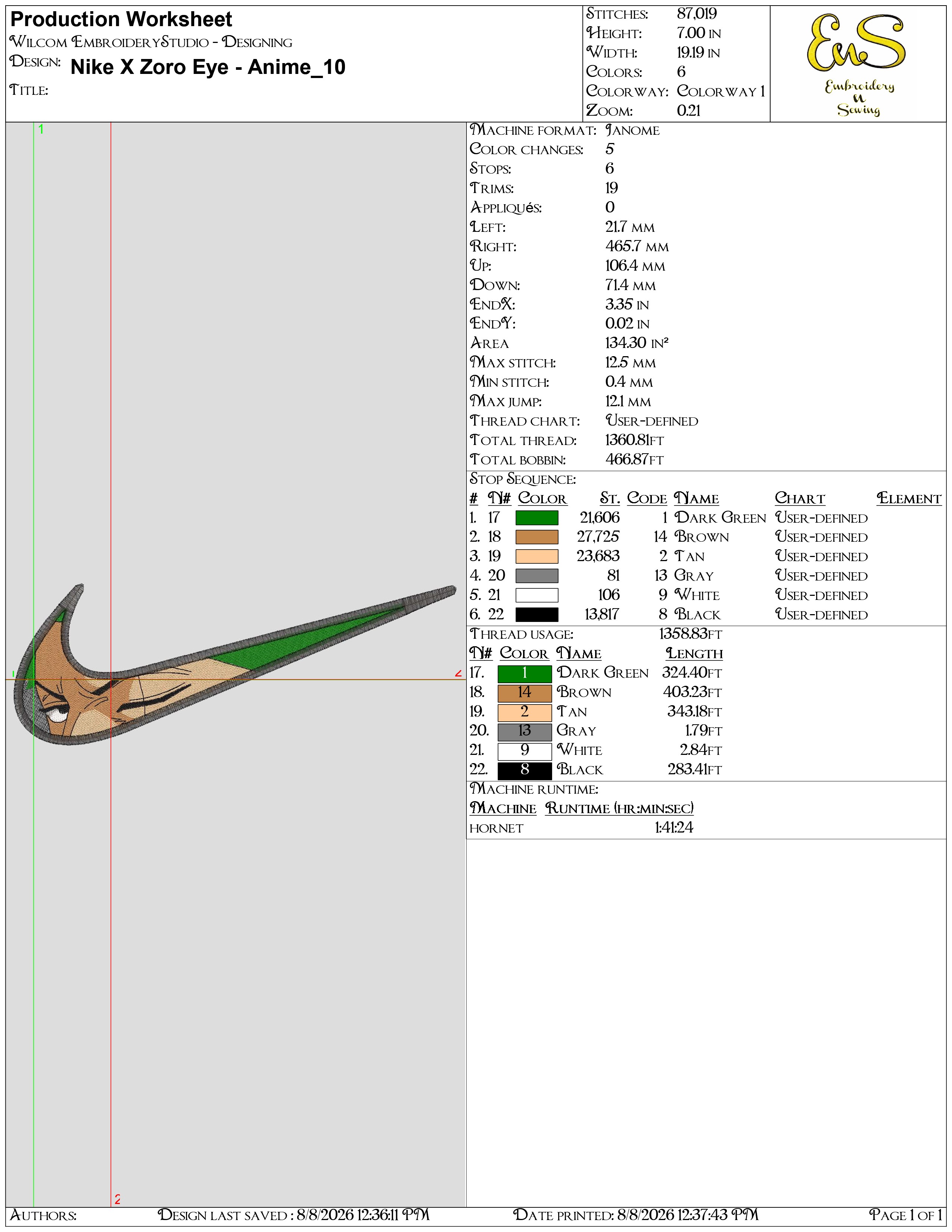Click Thread Usage swatch numbered 2
The image size is (952, 1232).
coord(525,712)
